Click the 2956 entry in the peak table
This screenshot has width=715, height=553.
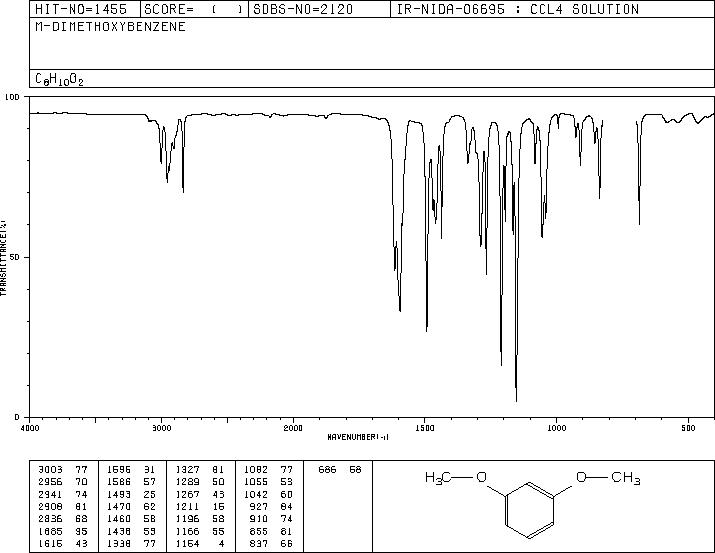click(x=50, y=482)
